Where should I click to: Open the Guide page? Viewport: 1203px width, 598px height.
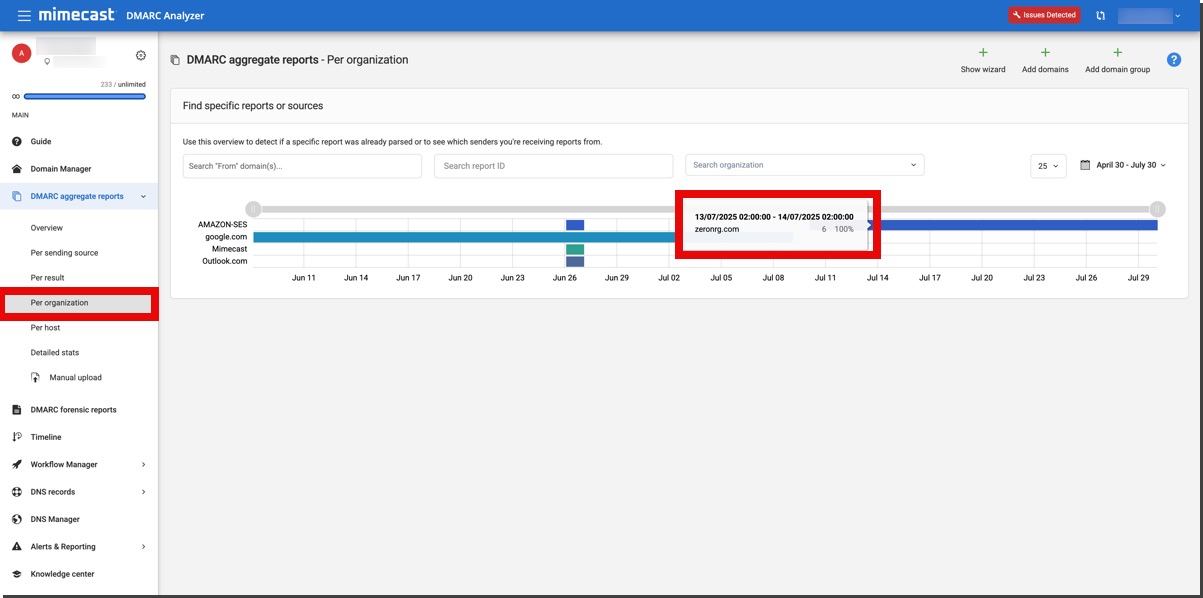[x=41, y=142]
